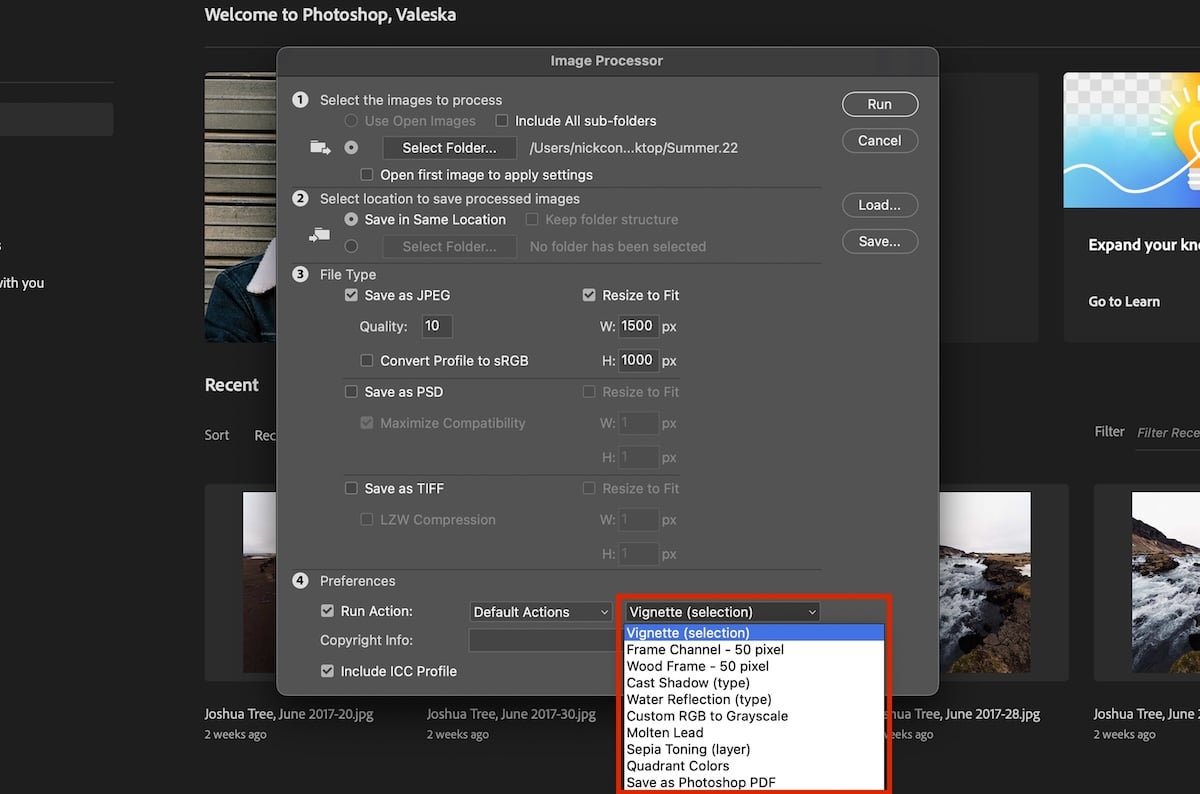Click the step 1 numbered circle
This screenshot has height=794, width=1200.
coord(300,100)
